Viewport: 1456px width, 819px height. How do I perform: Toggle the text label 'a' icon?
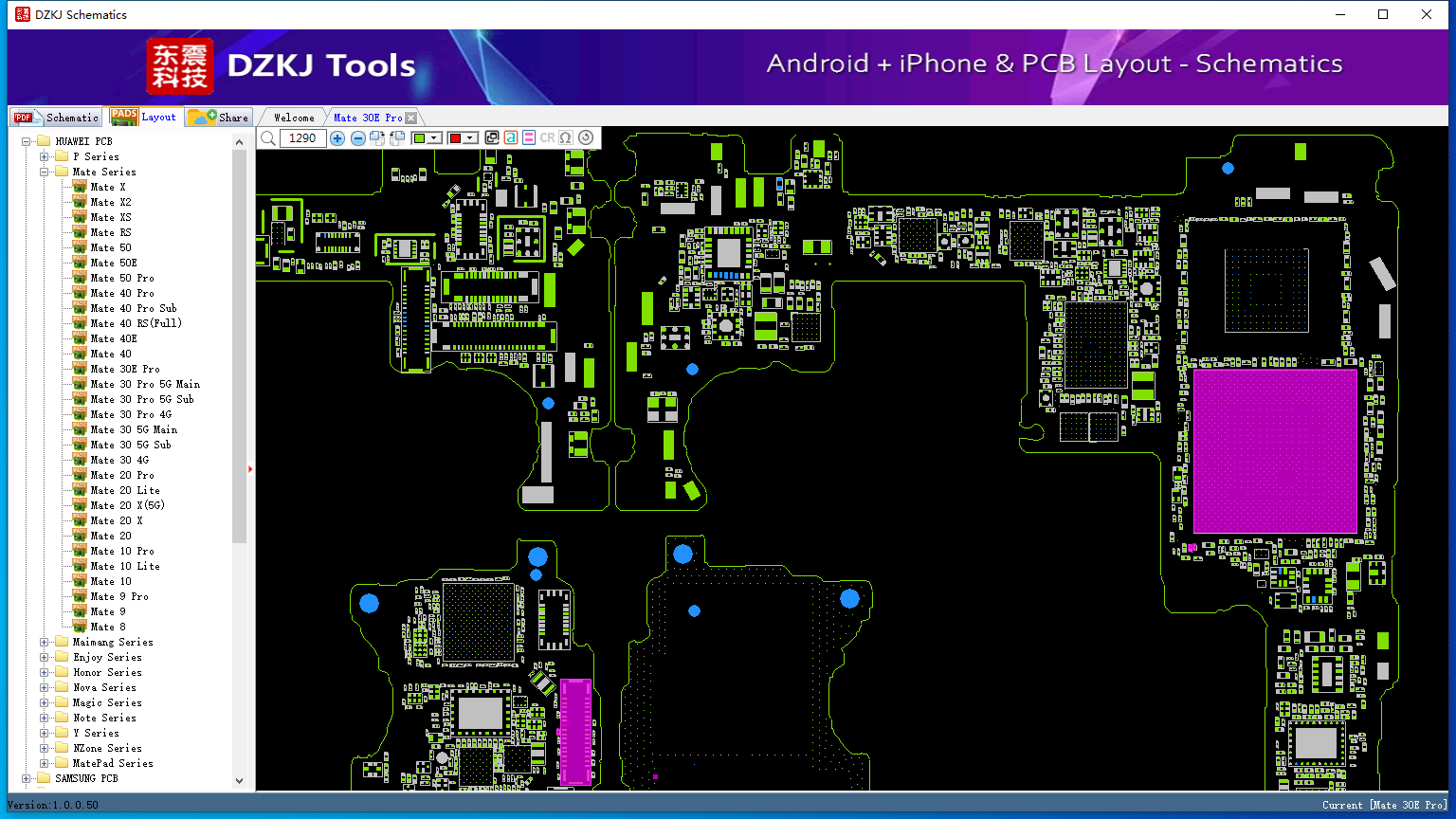click(x=510, y=137)
